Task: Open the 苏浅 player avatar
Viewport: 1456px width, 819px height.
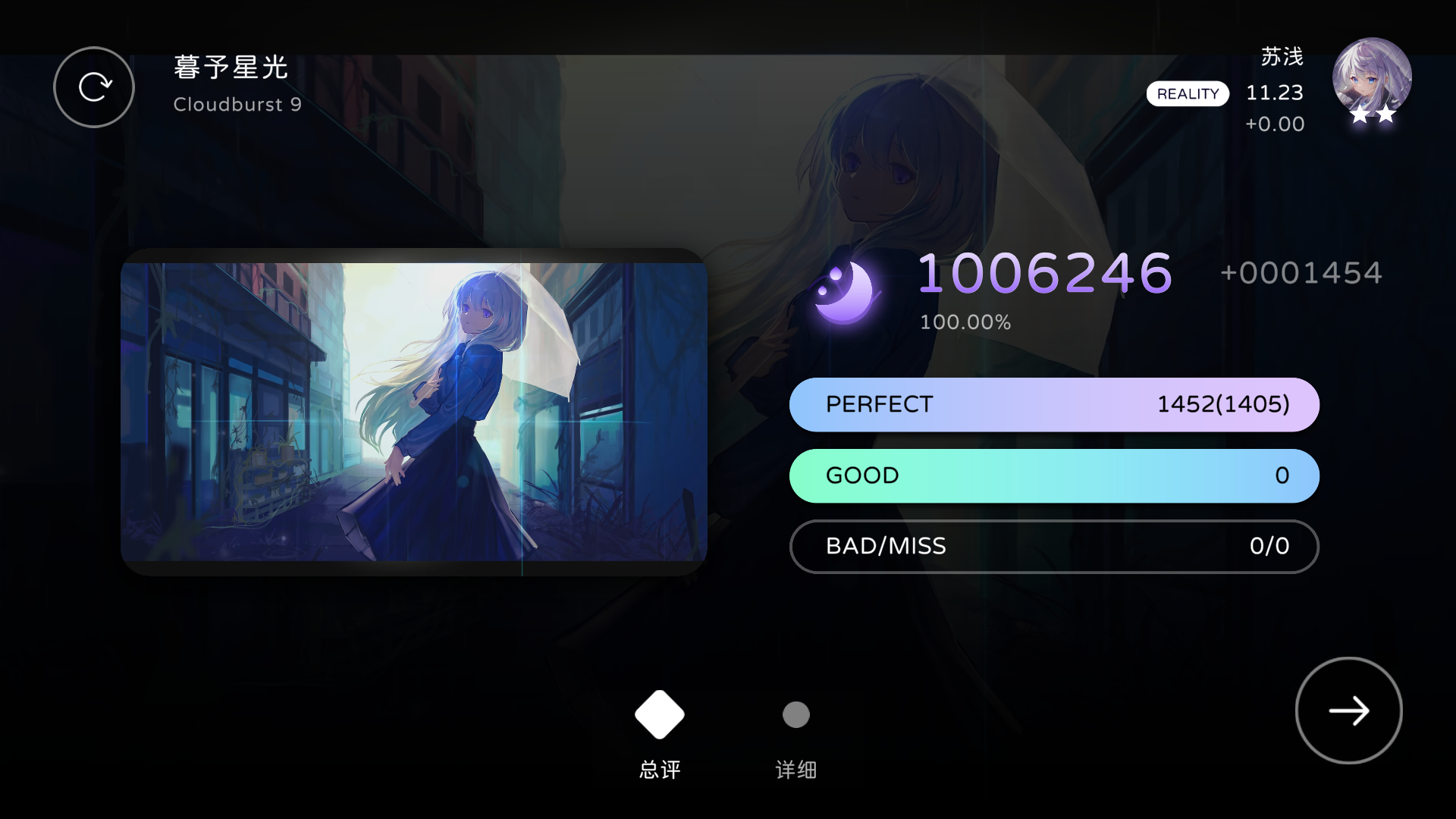Action: [1372, 77]
